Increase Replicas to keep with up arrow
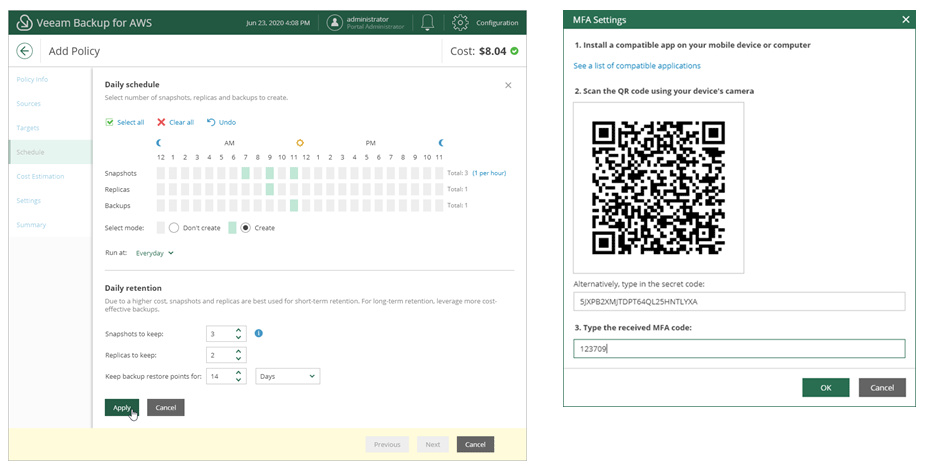 point(238,352)
